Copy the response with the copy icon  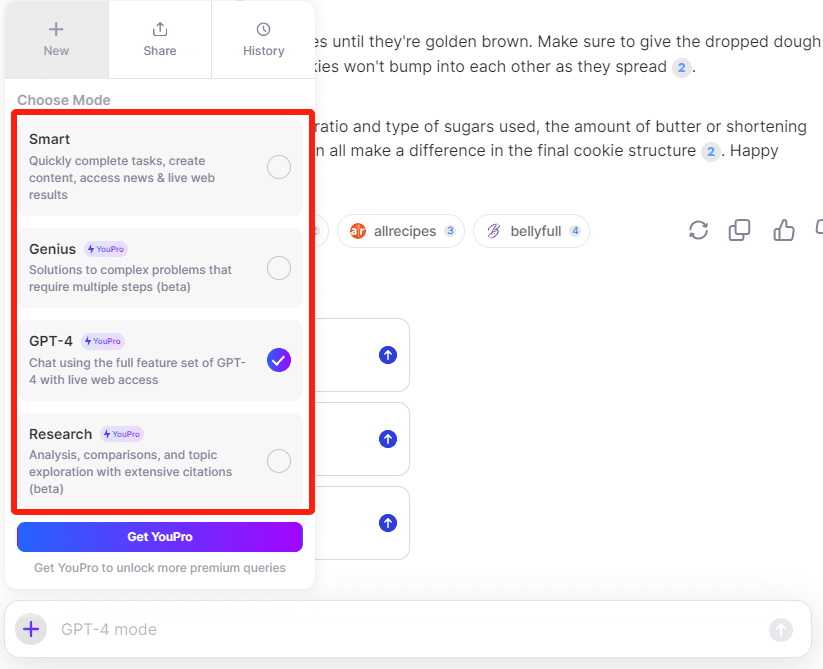740,231
